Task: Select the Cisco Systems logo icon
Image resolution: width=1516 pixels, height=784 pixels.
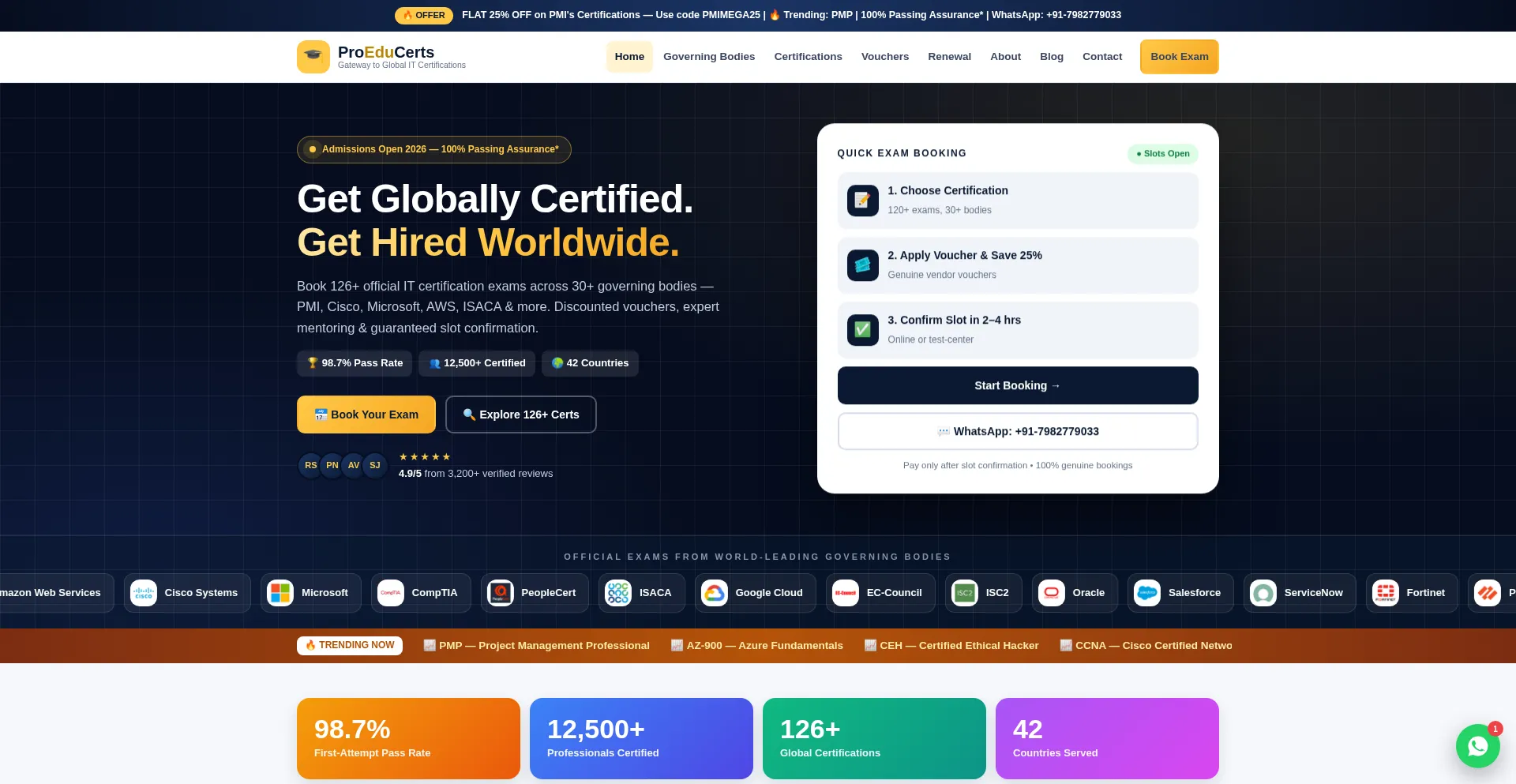Action: 144,593
